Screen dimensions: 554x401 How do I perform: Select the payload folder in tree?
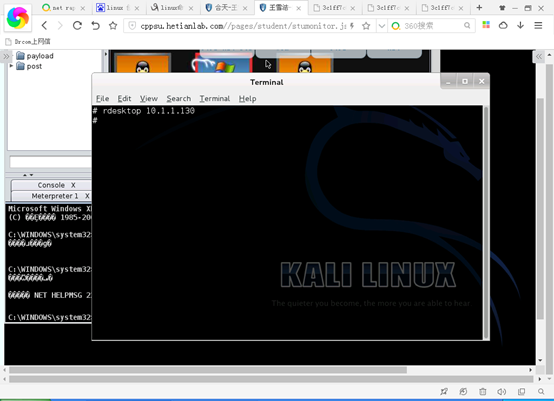[35, 56]
